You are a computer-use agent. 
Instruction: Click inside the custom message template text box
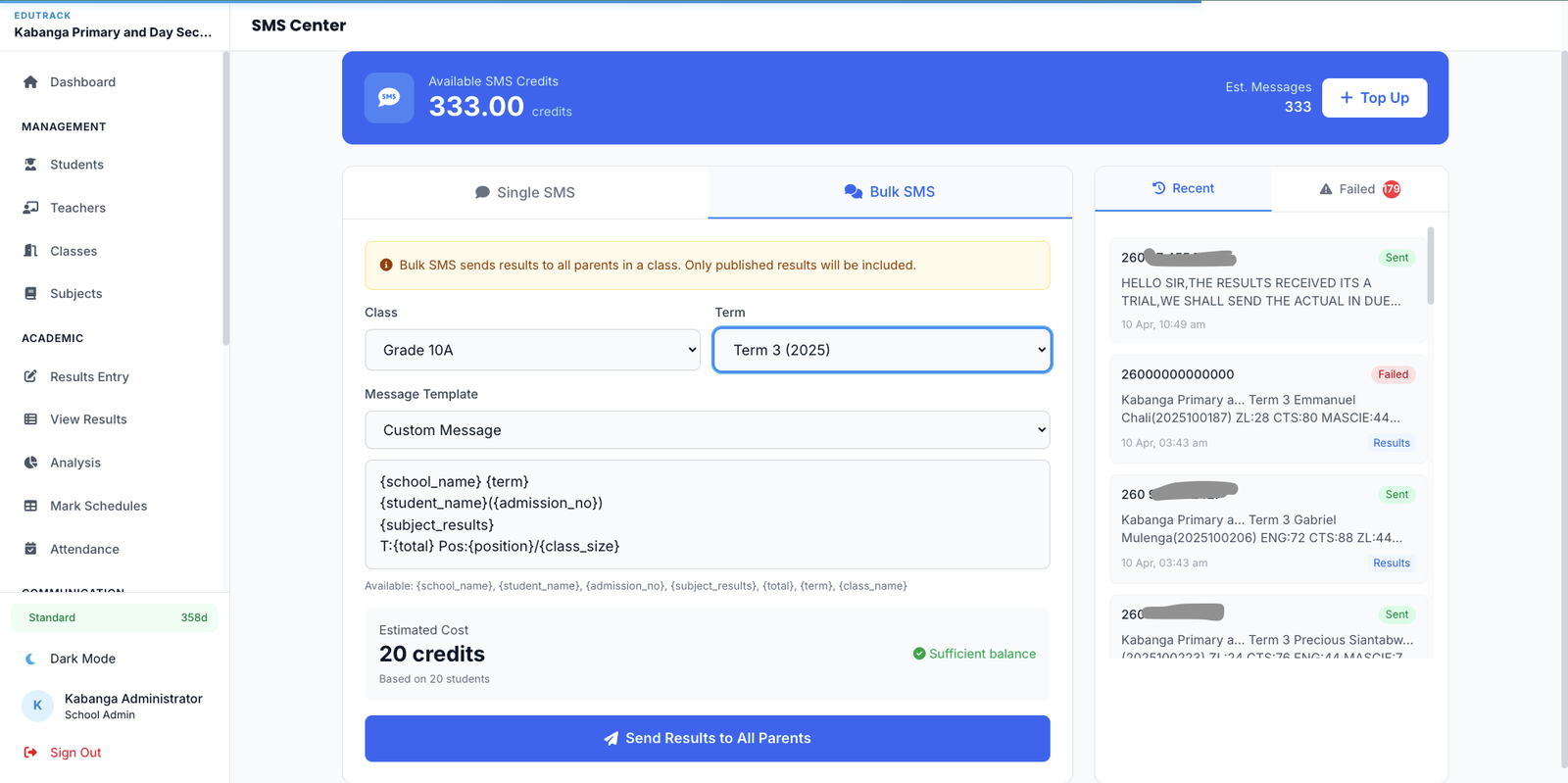click(x=707, y=514)
